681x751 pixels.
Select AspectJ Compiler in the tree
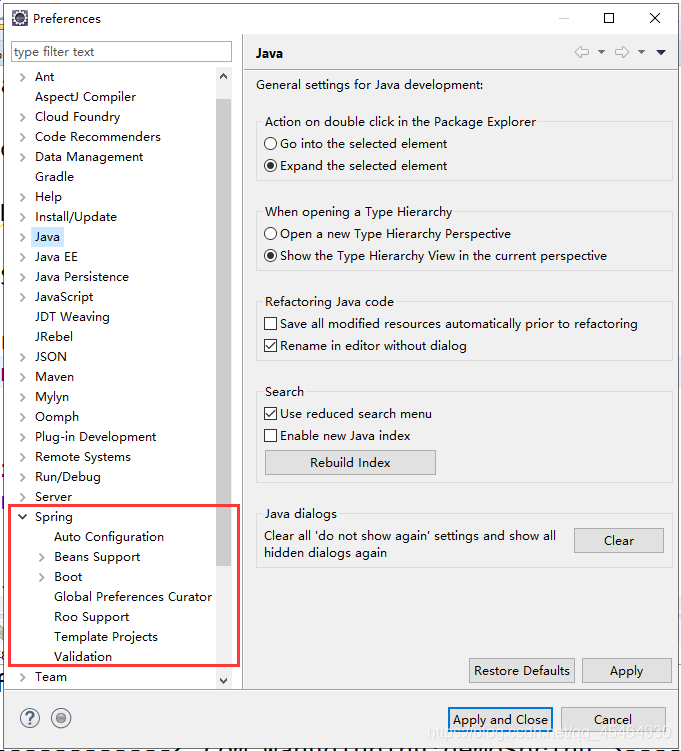coord(85,97)
